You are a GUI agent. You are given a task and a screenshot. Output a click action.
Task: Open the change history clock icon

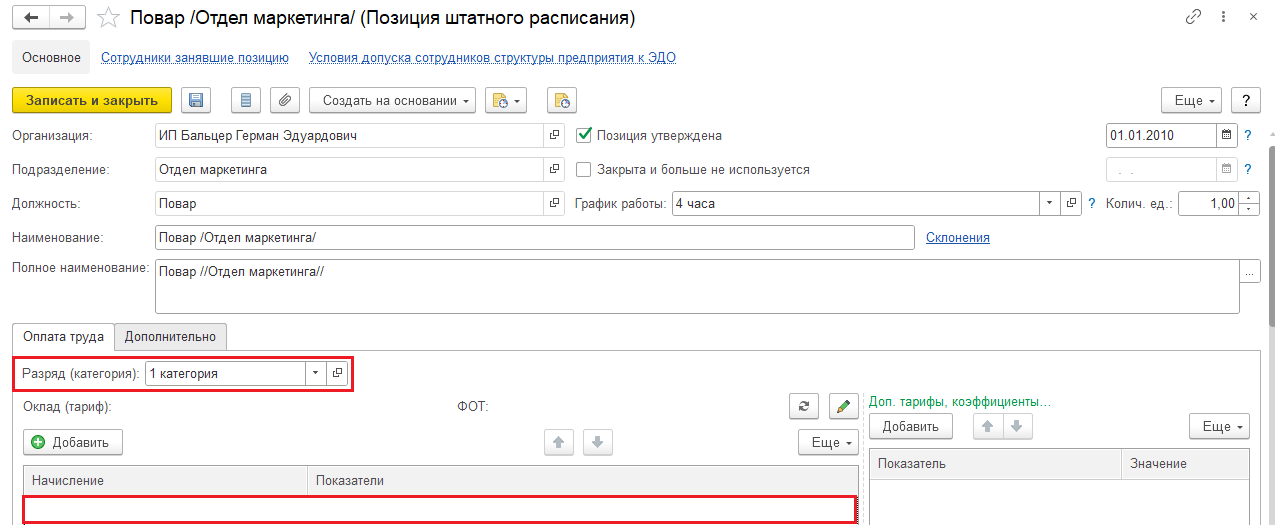click(x=562, y=100)
